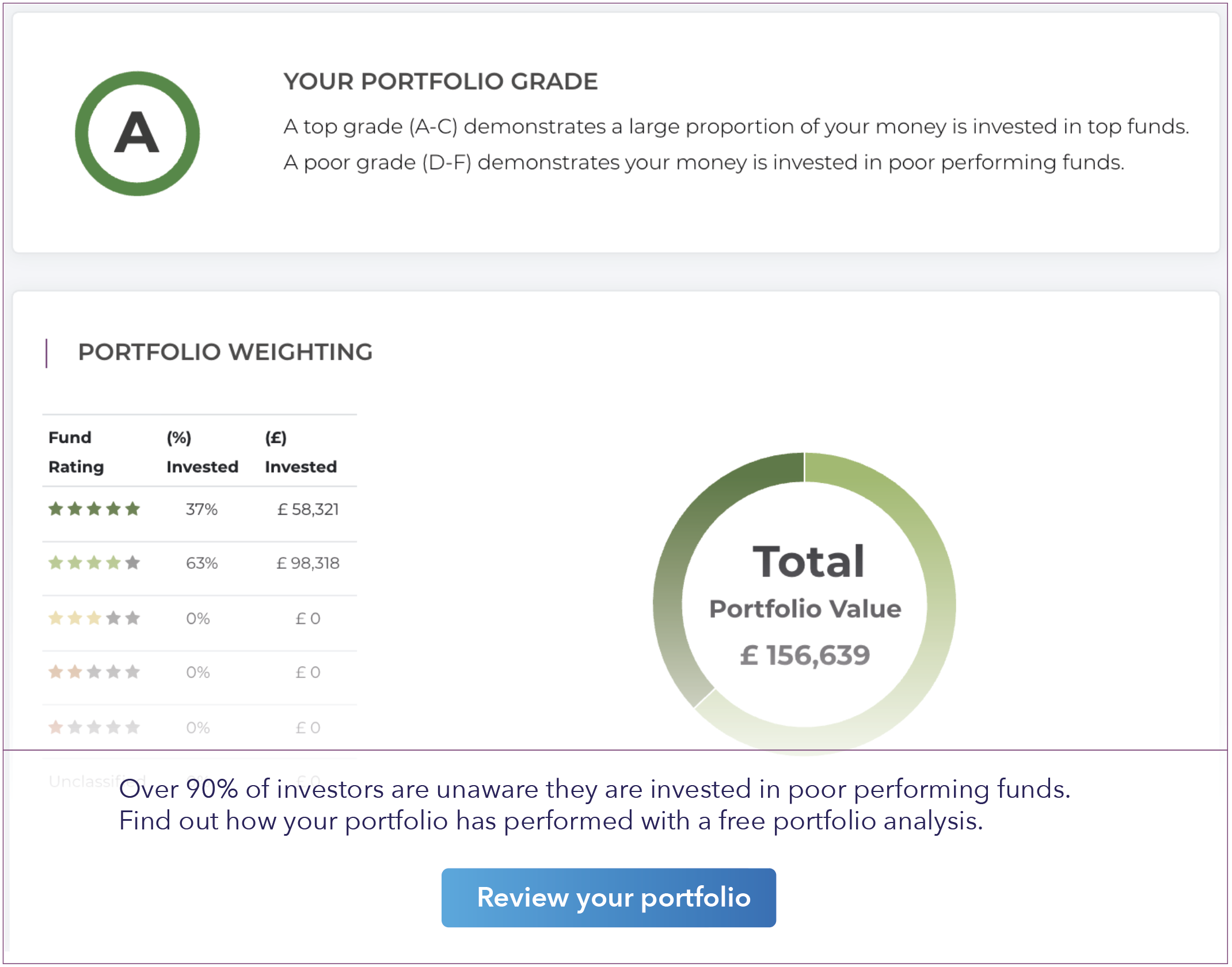Image resolution: width=1232 pixels, height=967 pixels.
Task: Click the three-star fund rating icons
Action: 94,618
